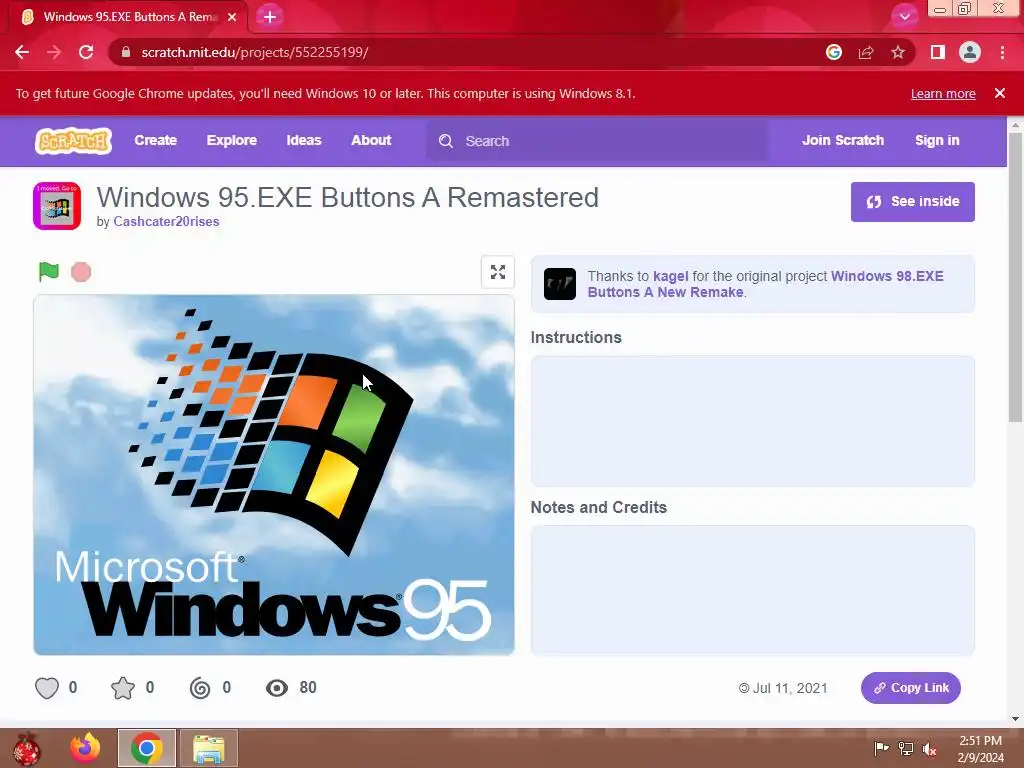Screen dimensions: 1024x768
Task: Enter fullscreen mode for the project player
Action: coord(498,272)
